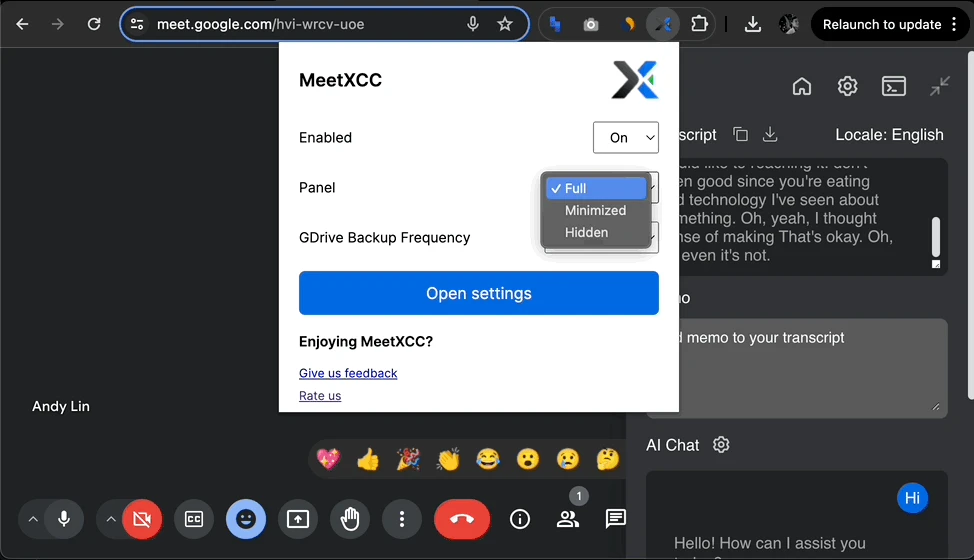This screenshot has width=974, height=560.
Task: Click the MeetXCC logo in popup
Action: point(635,80)
